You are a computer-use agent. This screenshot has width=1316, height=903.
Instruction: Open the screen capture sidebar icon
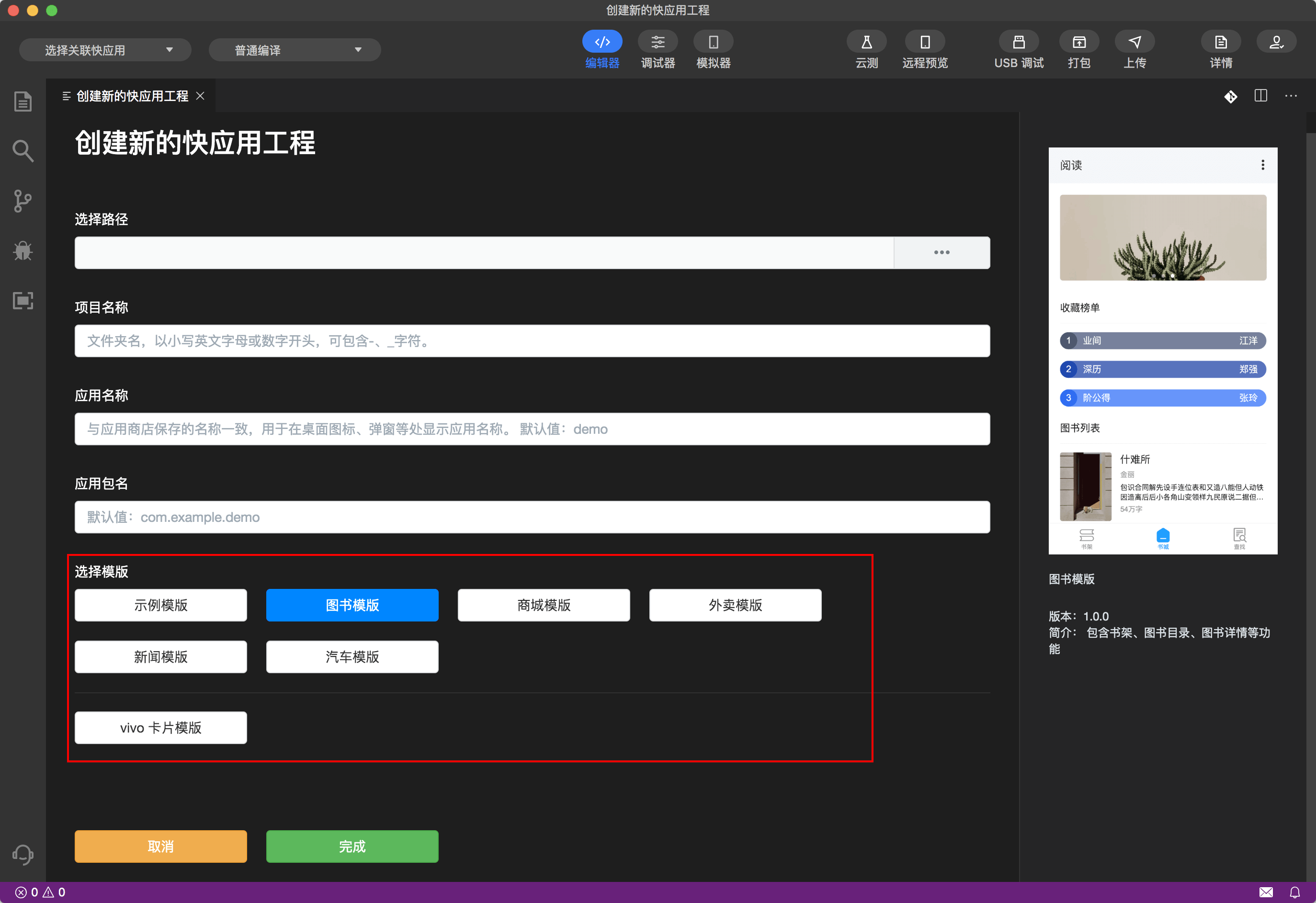pyautogui.click(x=23, y=301)
